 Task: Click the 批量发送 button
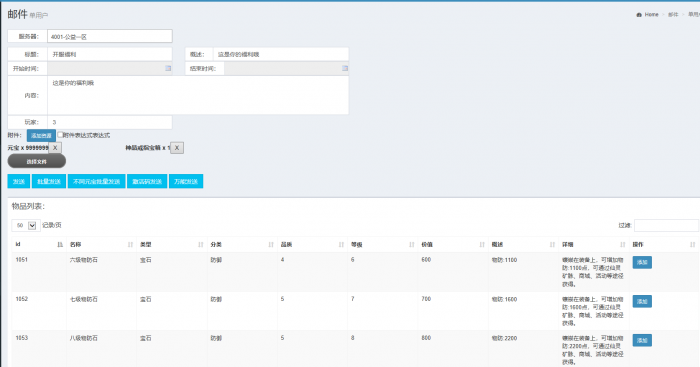click(49, 181)
